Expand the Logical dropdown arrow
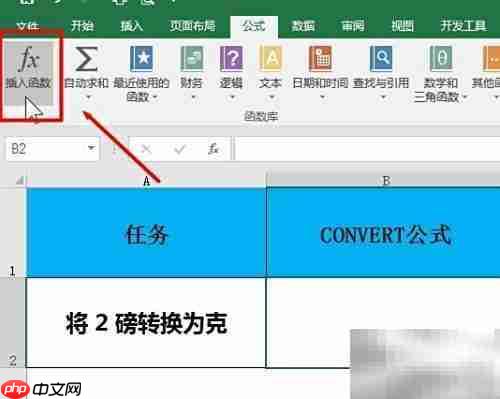The height and width of the screenshot is (399, 500). click(x=232, y=97)
